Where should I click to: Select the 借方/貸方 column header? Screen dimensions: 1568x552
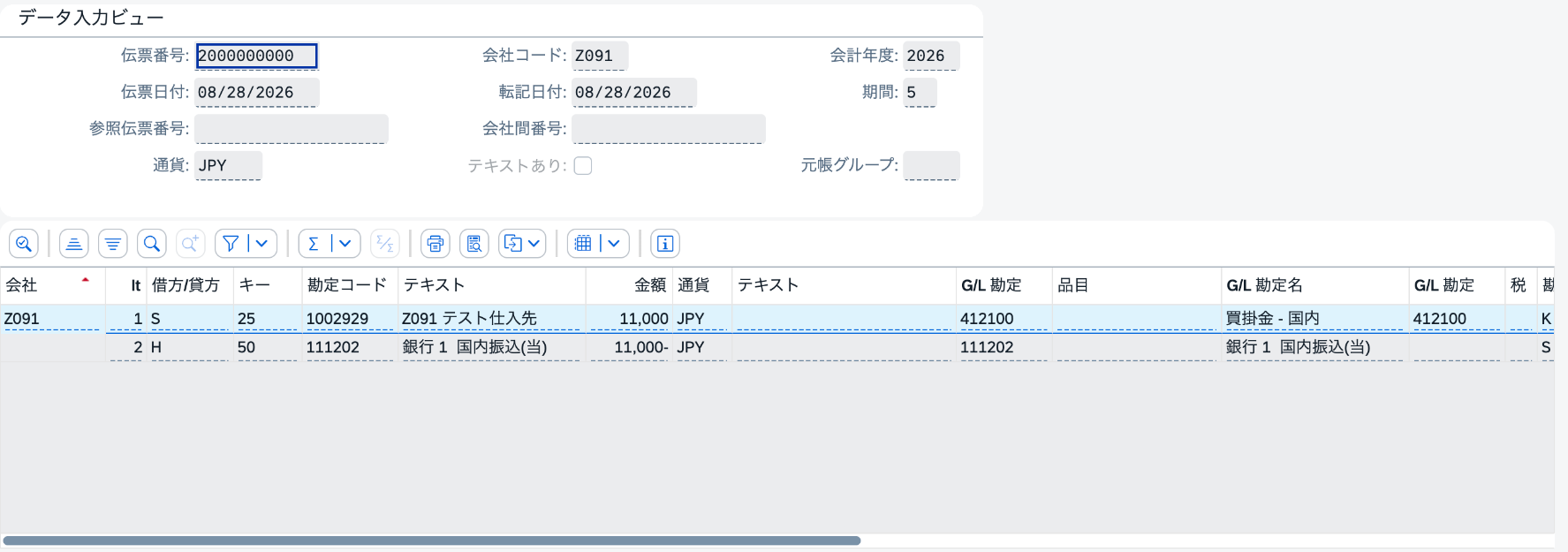[x=190, y=285]
